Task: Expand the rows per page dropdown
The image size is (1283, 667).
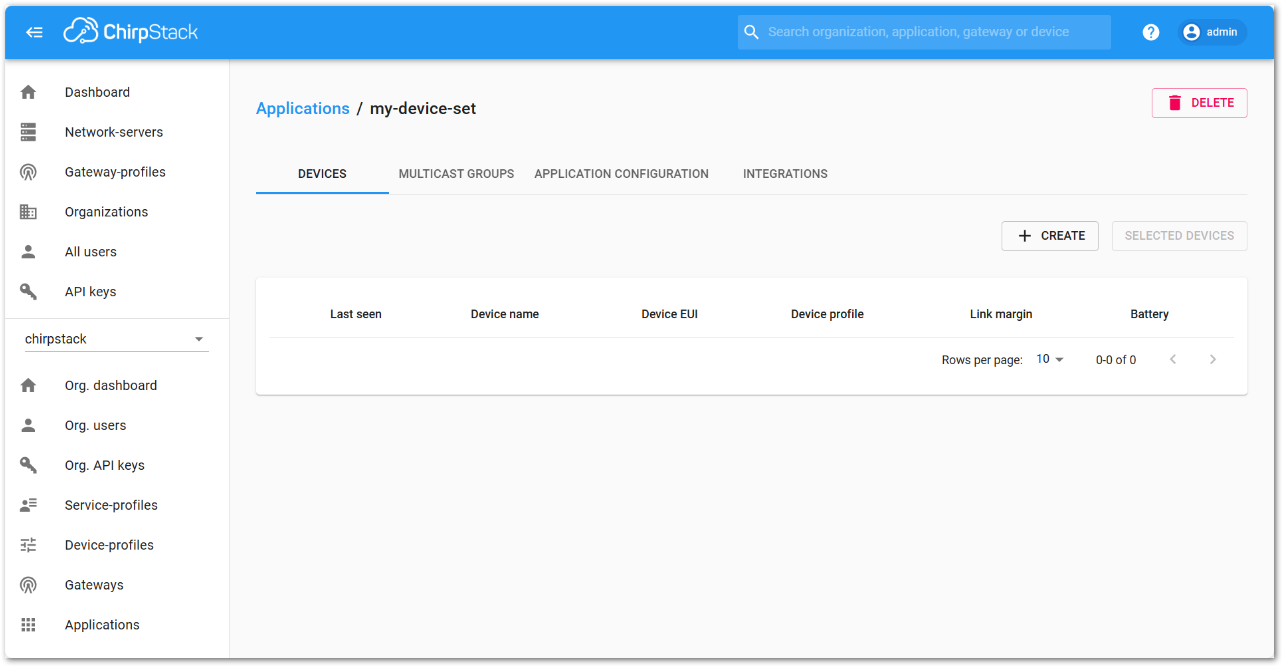Action: [x=1050, y=359]
